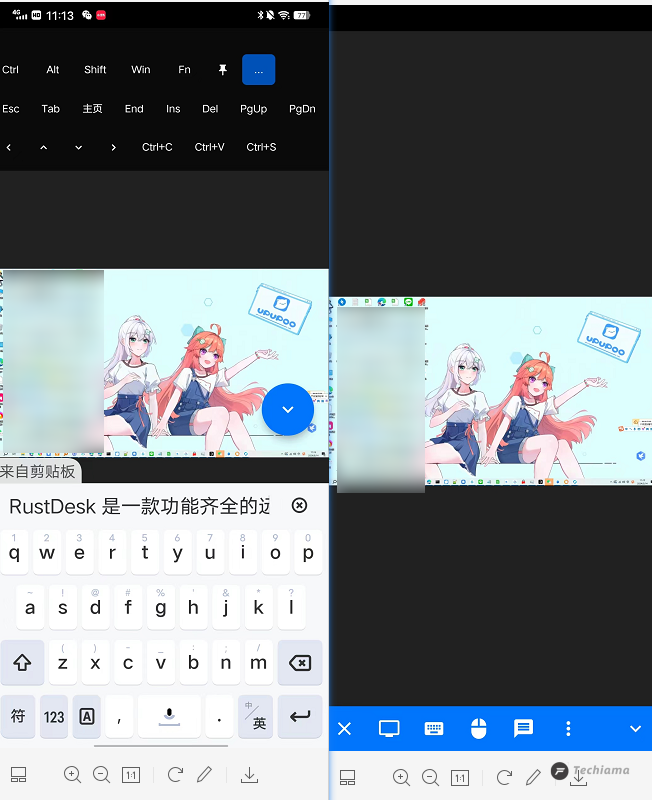Send the Del key
The width and height of the screenshot is (652, 800).
click(x=210, y=109)
